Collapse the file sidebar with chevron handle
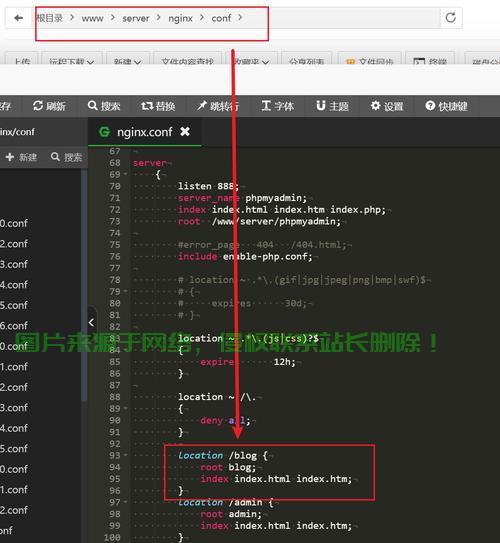 91,322
